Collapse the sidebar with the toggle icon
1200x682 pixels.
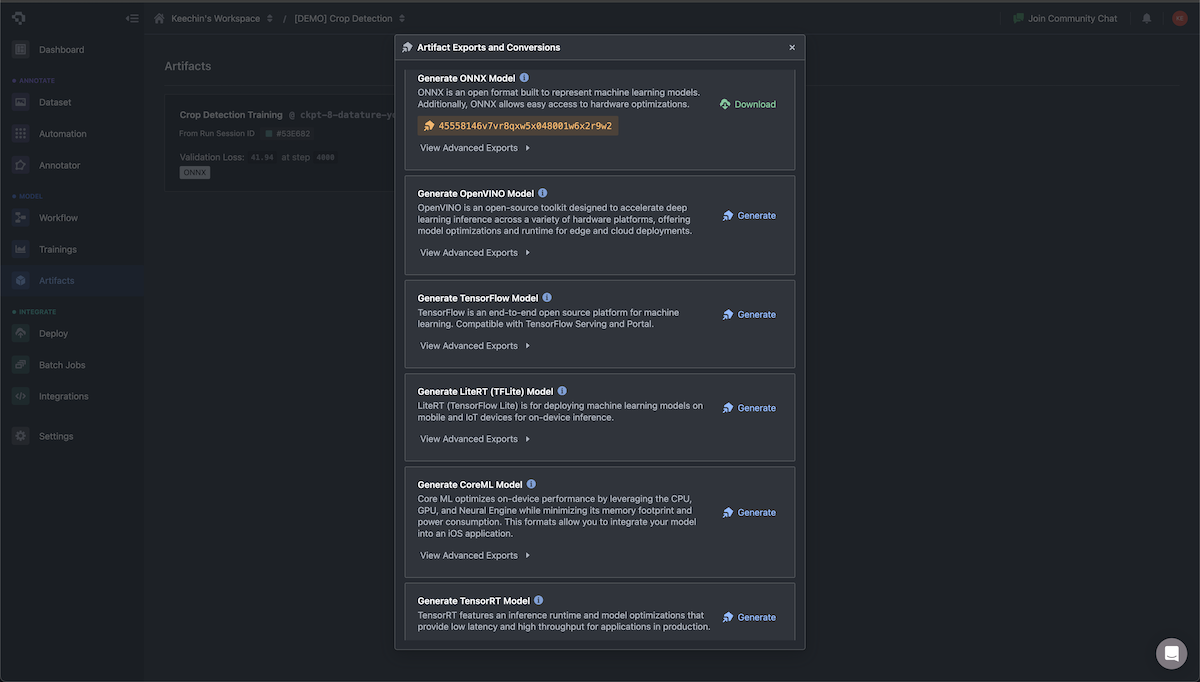coord(132,18)
